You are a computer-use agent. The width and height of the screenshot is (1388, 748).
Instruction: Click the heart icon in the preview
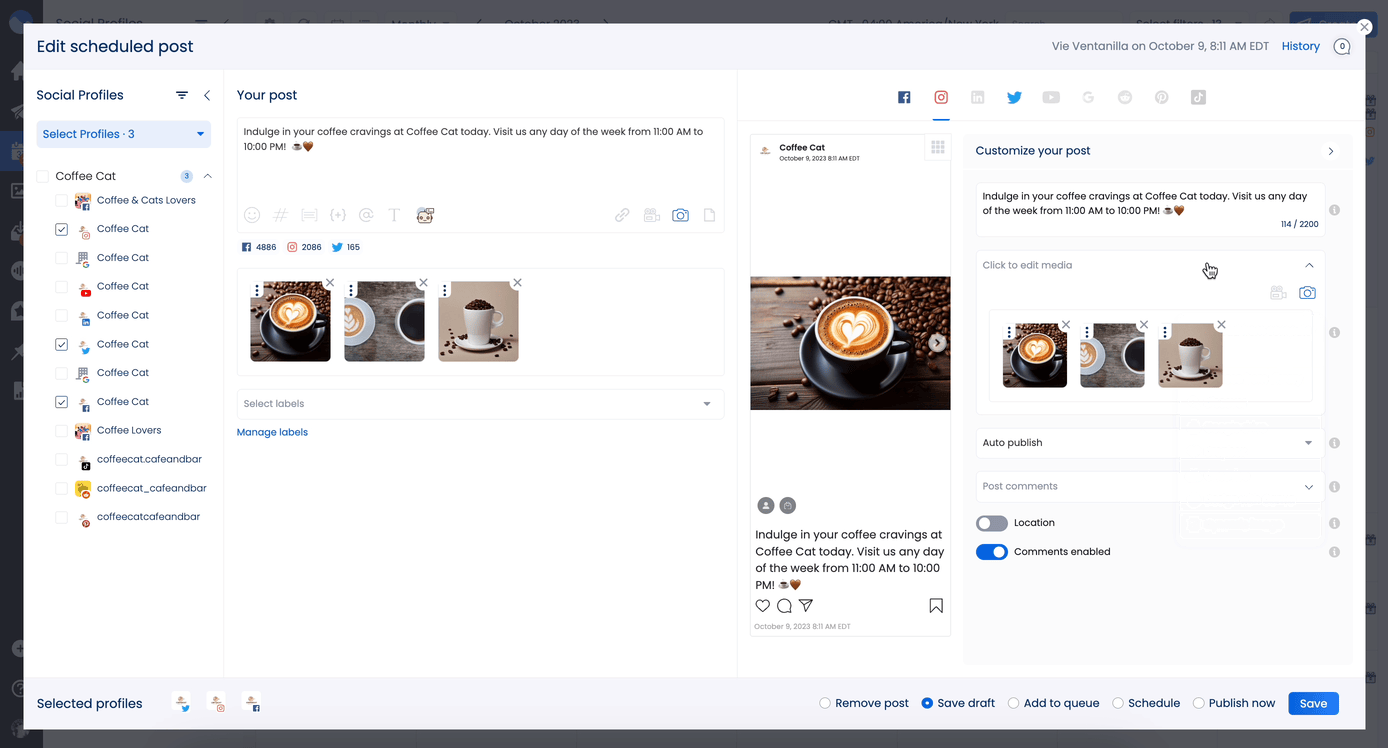(x=763, y=605)
